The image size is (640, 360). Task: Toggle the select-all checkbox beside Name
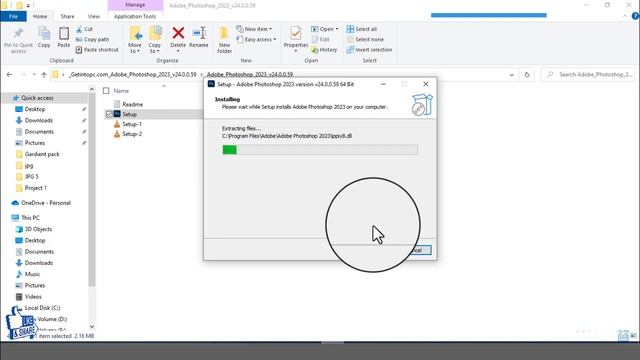point(106,91)
